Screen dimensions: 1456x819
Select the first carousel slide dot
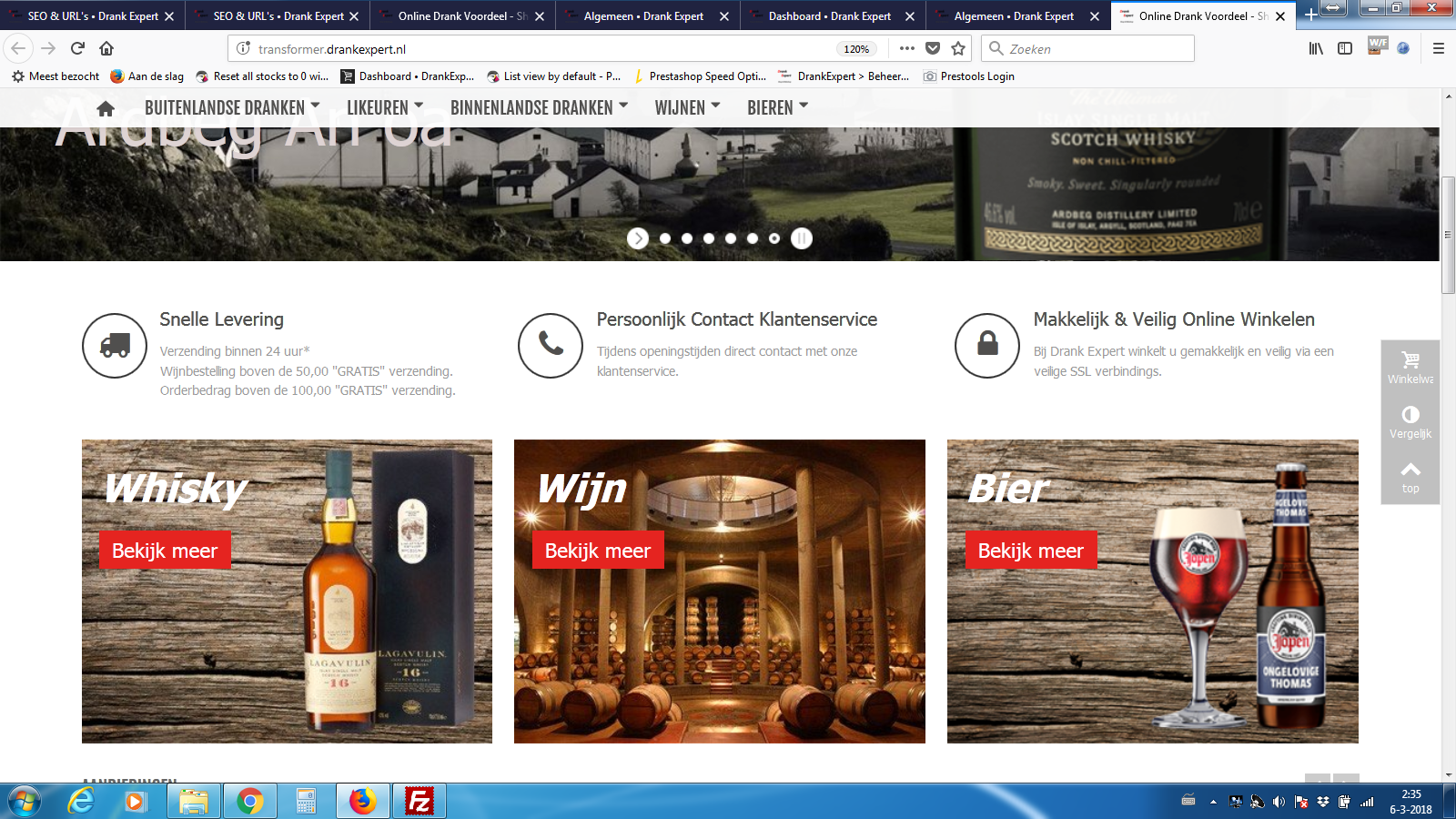(x=665, y=238)
